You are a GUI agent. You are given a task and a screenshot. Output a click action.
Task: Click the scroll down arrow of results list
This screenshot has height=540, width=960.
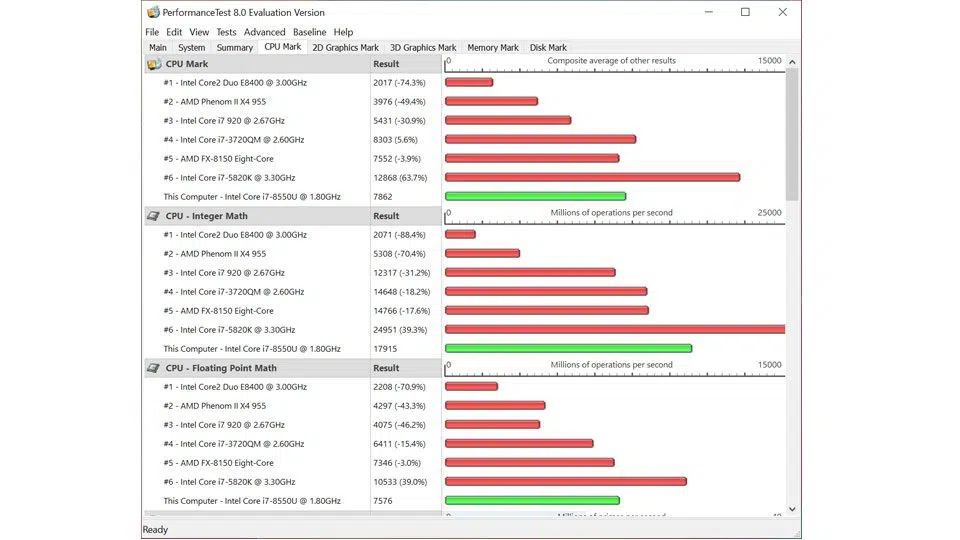click(x=792, y=509)
